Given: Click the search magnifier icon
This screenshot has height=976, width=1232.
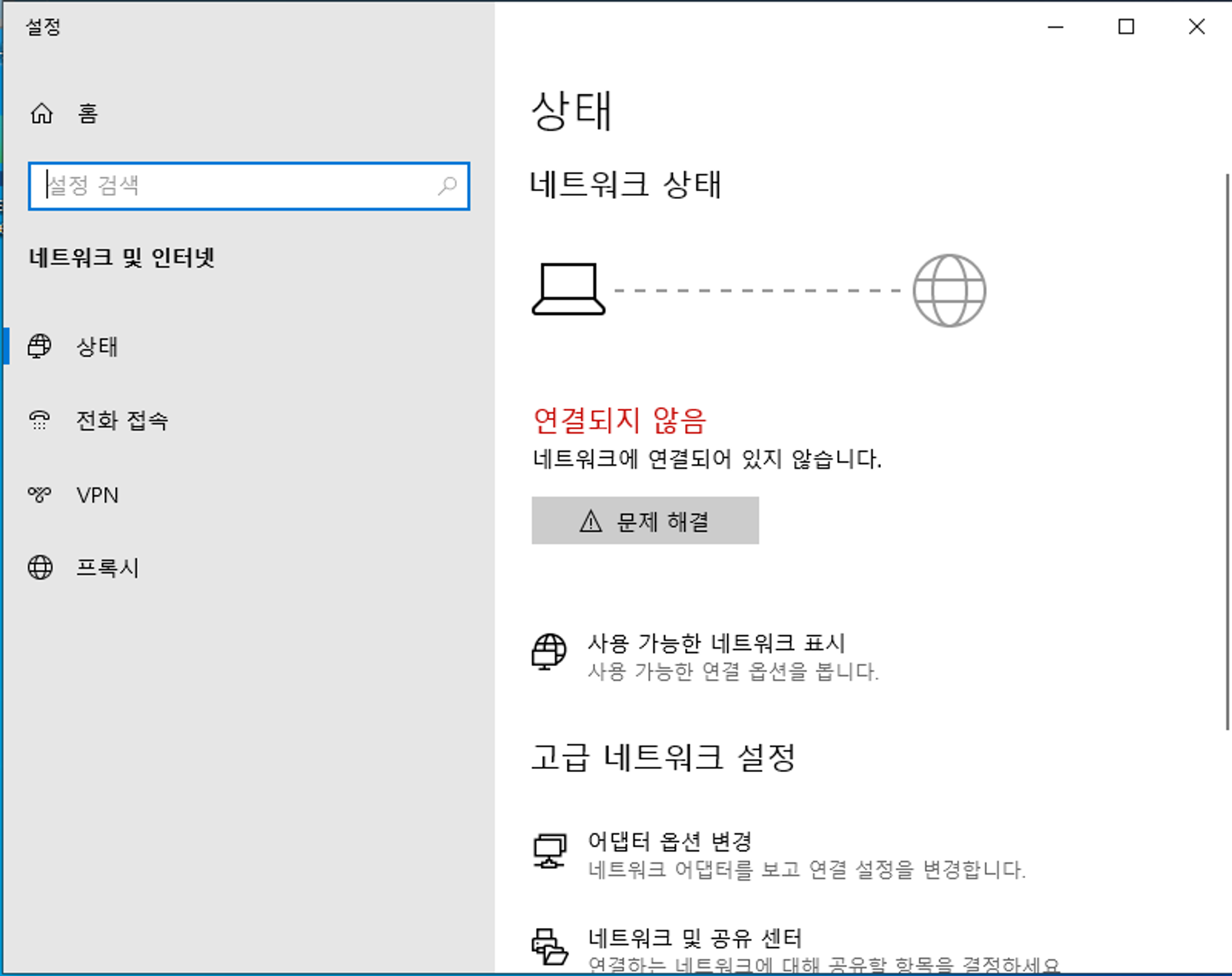Looking at the screenshot, I should (448, 185).
